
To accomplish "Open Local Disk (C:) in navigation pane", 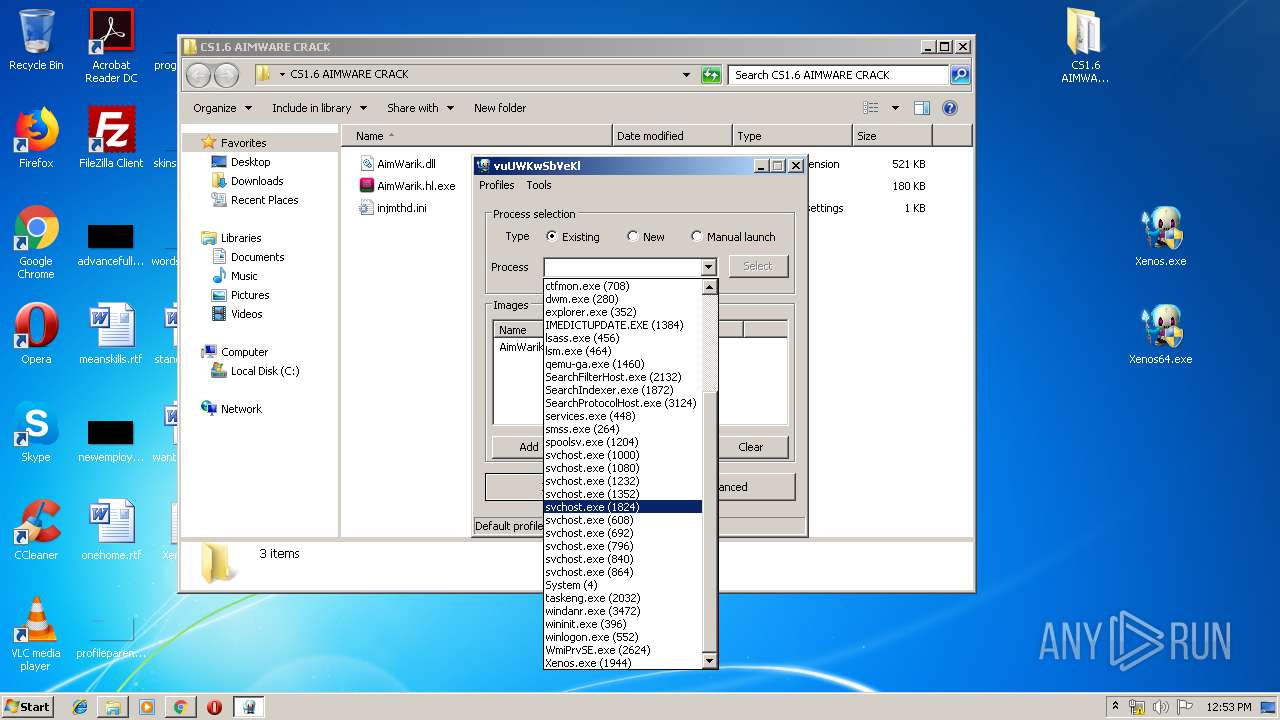I will [264, 371].
